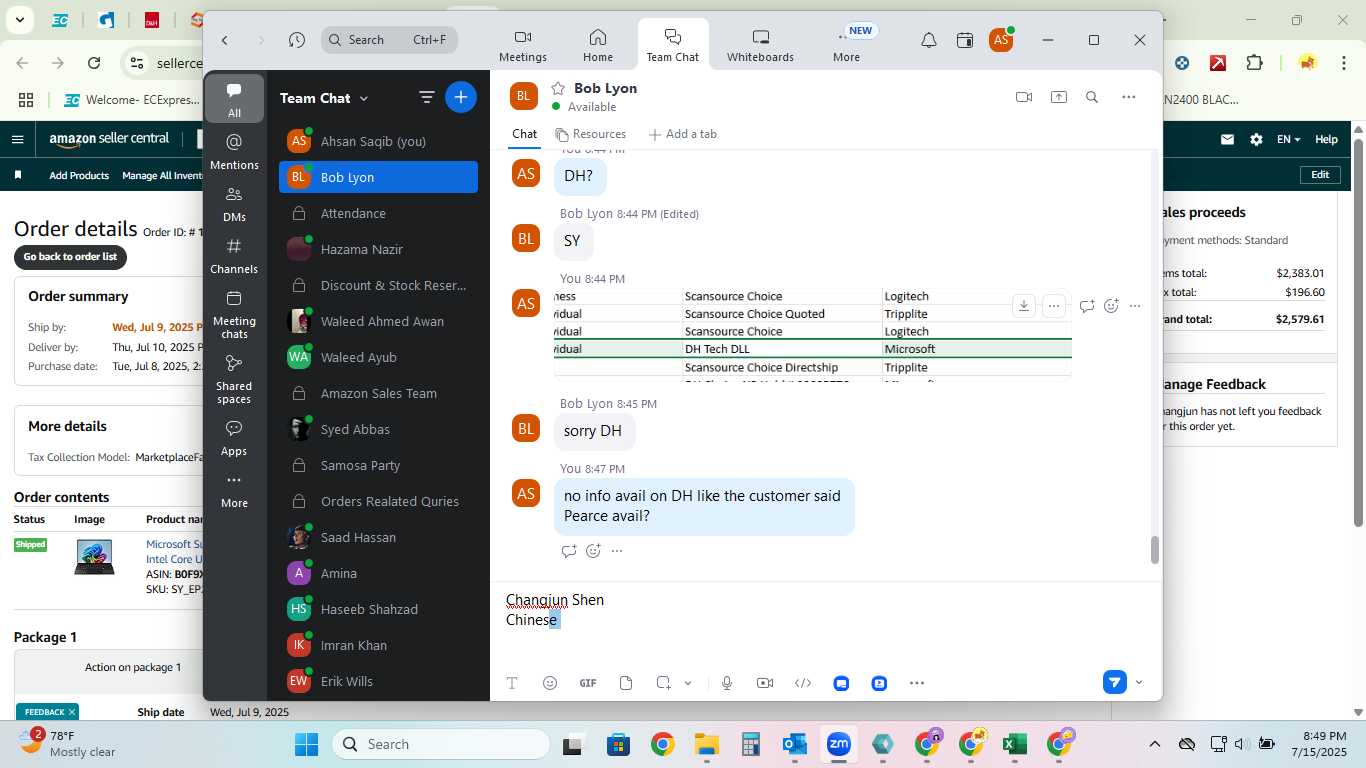Open the GIF picker
The height and width of the screenshot is (768, 1366).
[588, 683]
